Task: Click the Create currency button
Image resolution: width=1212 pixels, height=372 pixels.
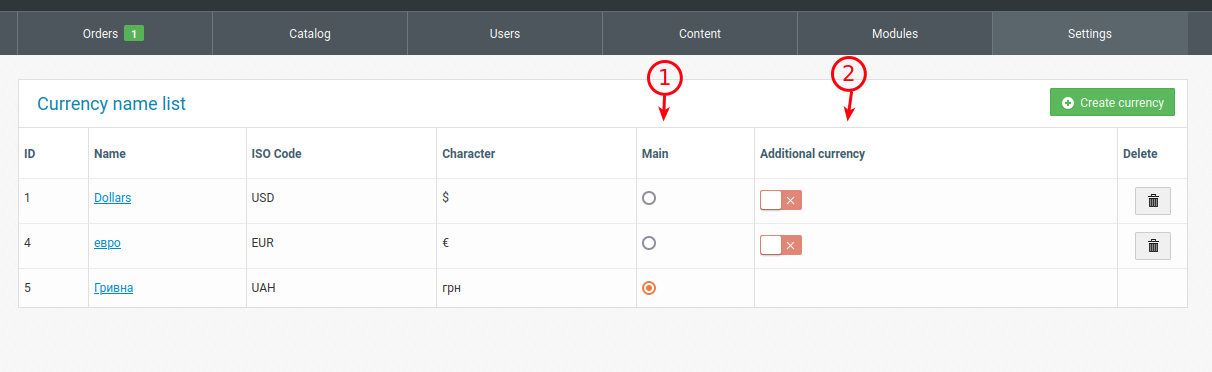Action: click(1112, 102)
